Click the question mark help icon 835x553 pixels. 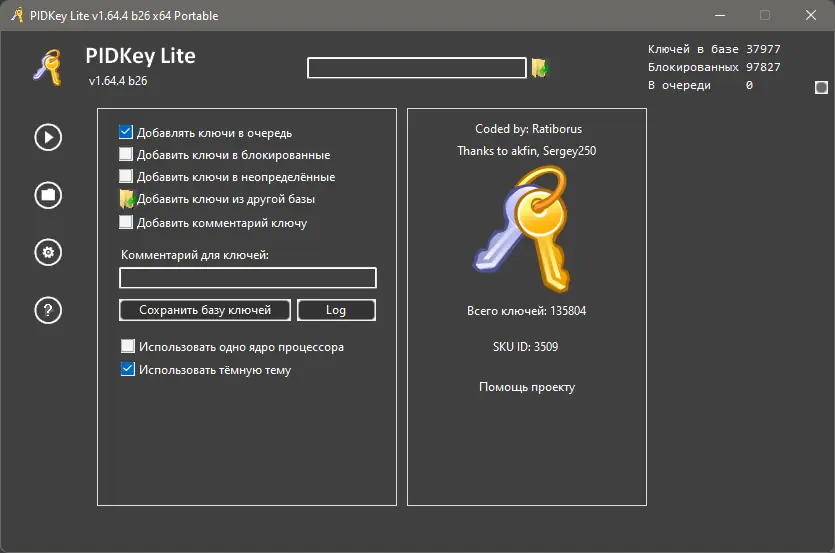[x=48, y=310]
